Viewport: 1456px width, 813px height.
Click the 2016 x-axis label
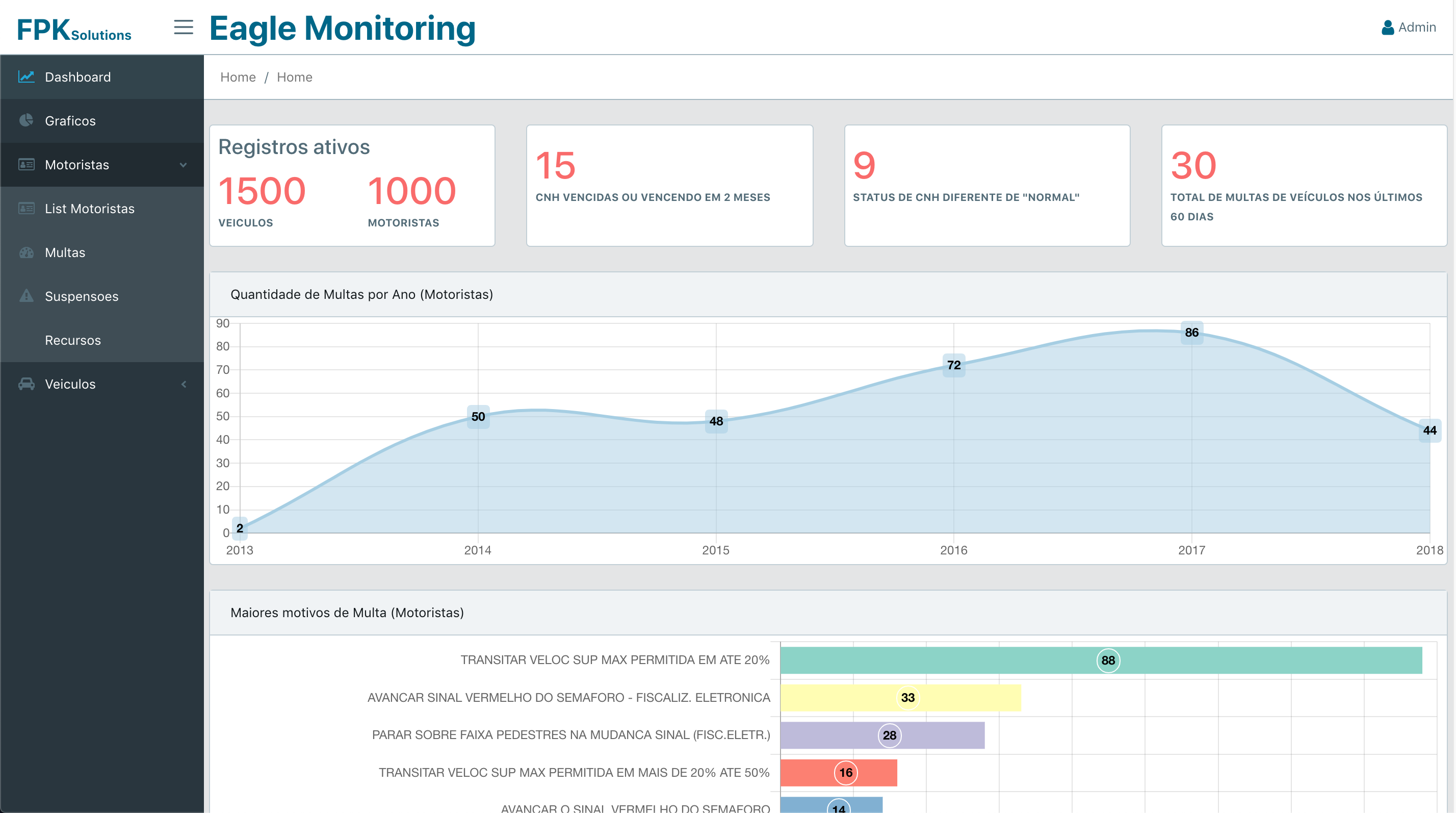pos(953,549)
